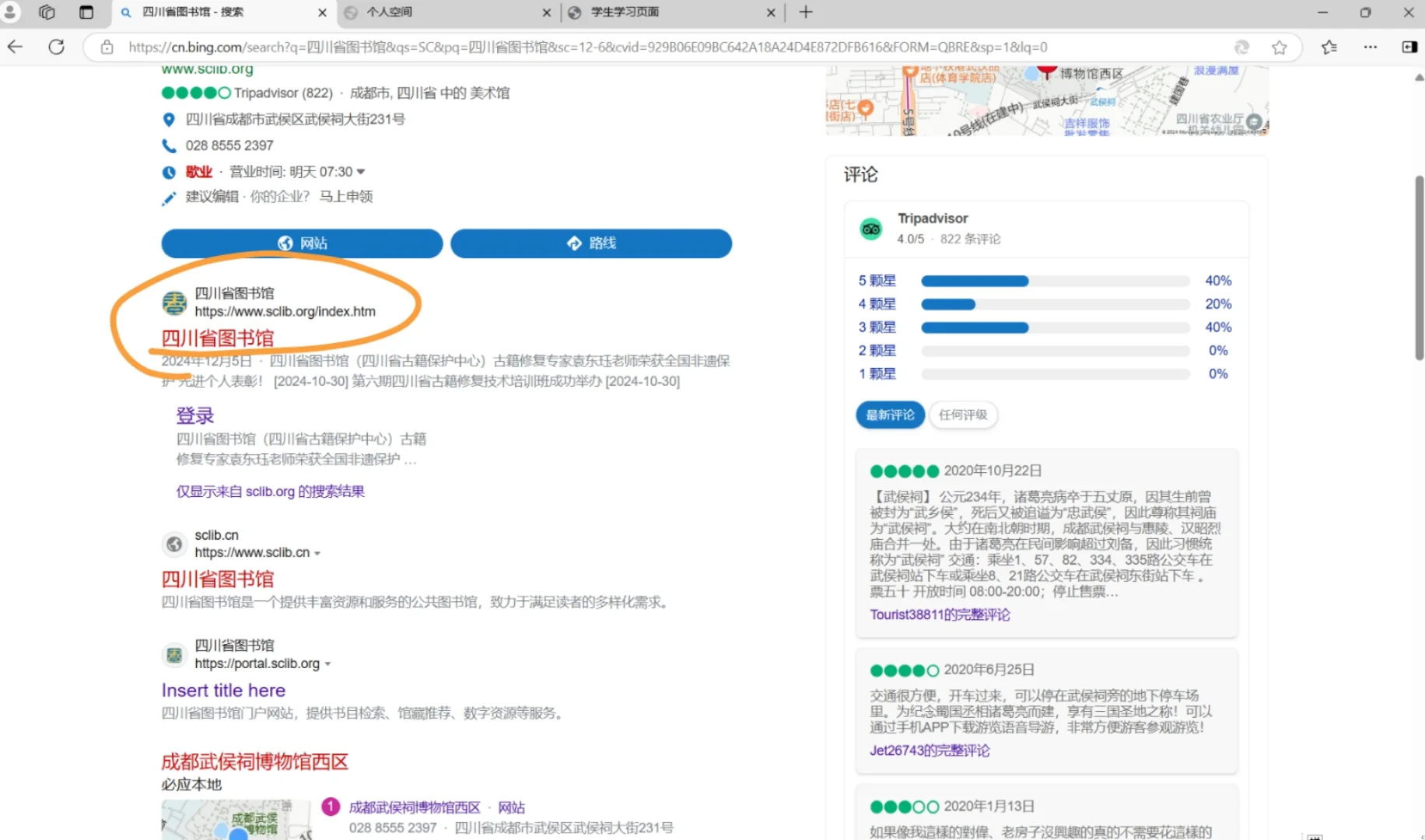The height and width of the screenshot is (840, 1425).
Task: Toggle the vertical tabs icon
Action: pos(86,12)
